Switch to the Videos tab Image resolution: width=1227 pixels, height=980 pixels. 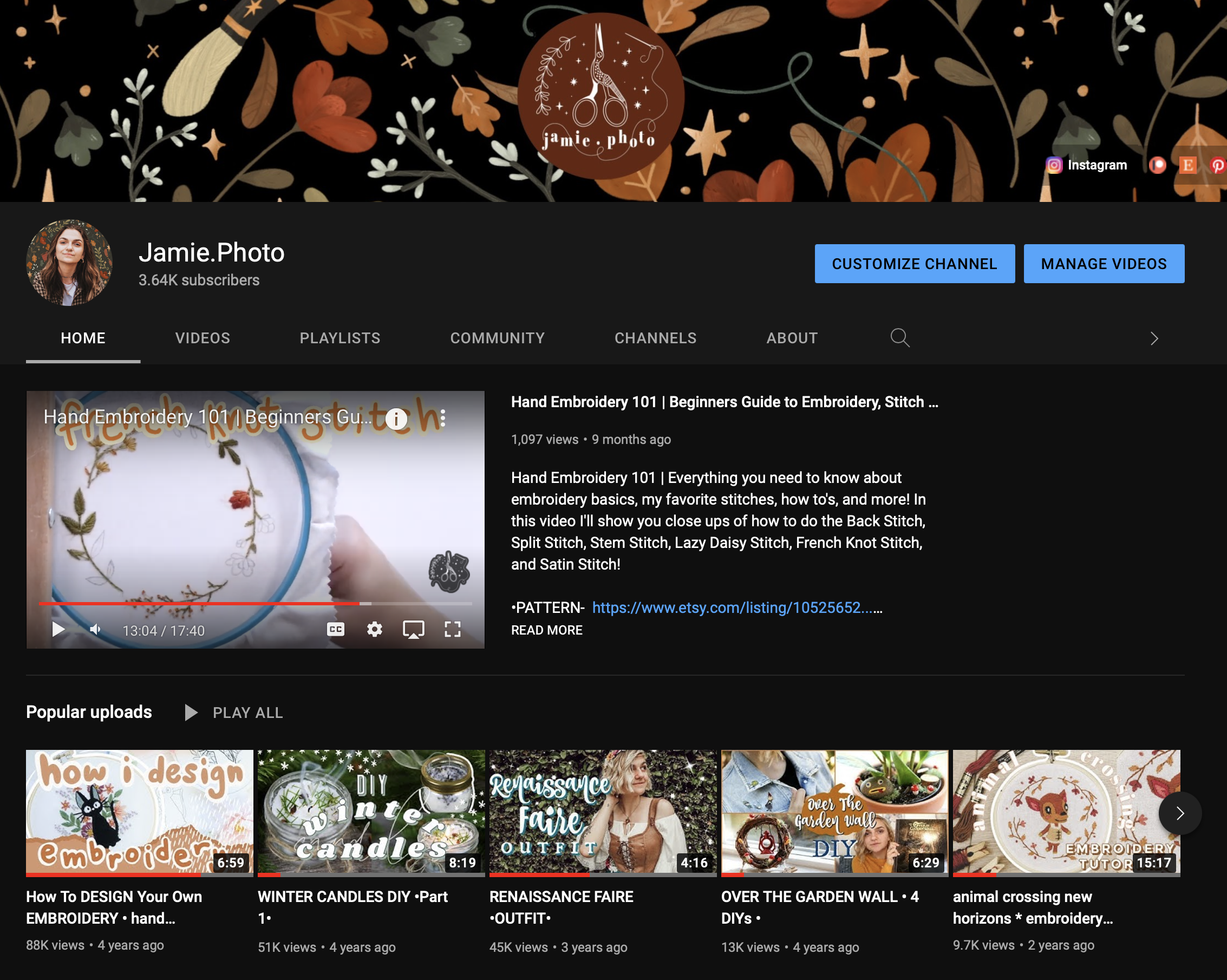tap(203, 338)
